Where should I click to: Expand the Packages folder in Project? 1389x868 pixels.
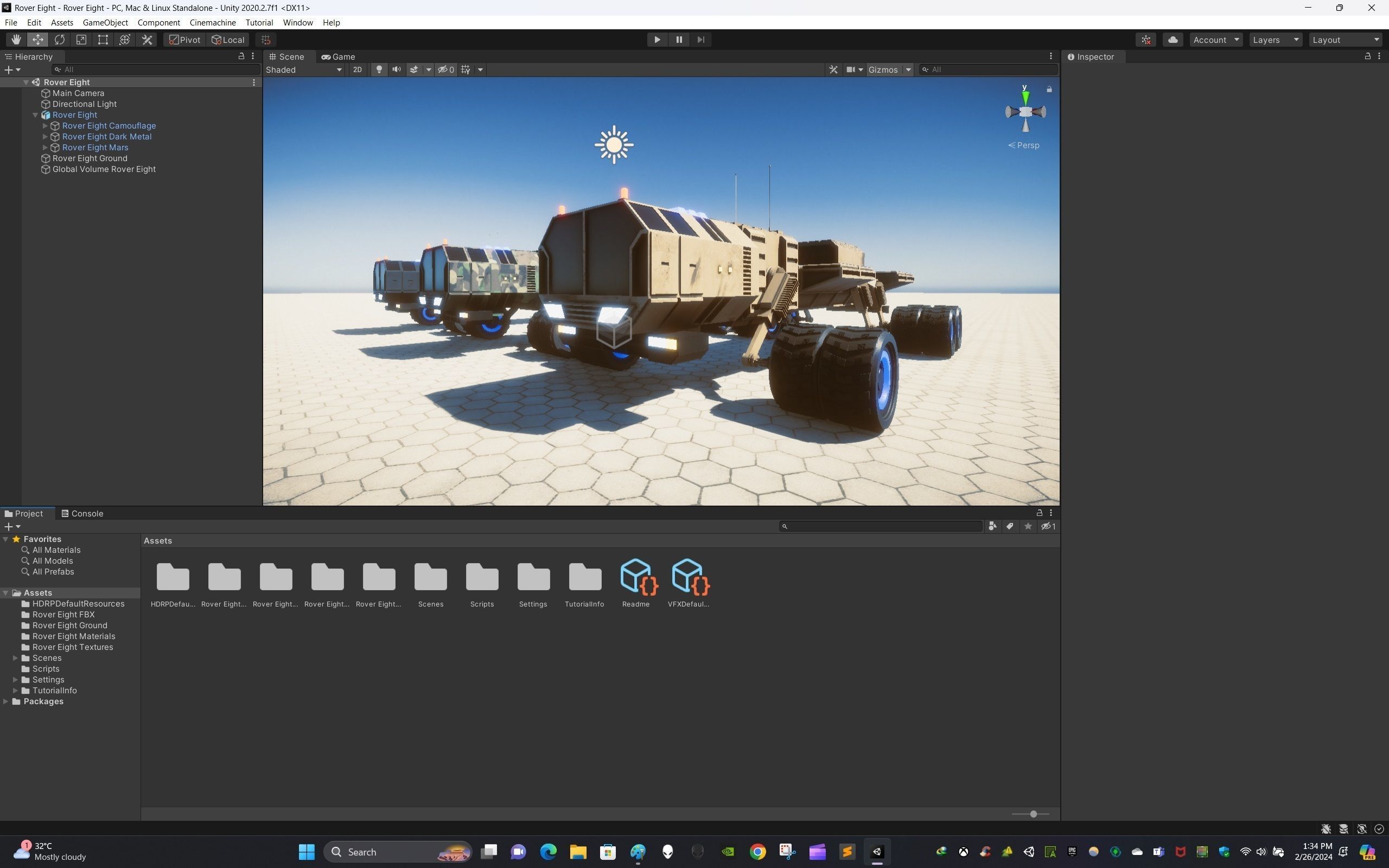point(6,701)
